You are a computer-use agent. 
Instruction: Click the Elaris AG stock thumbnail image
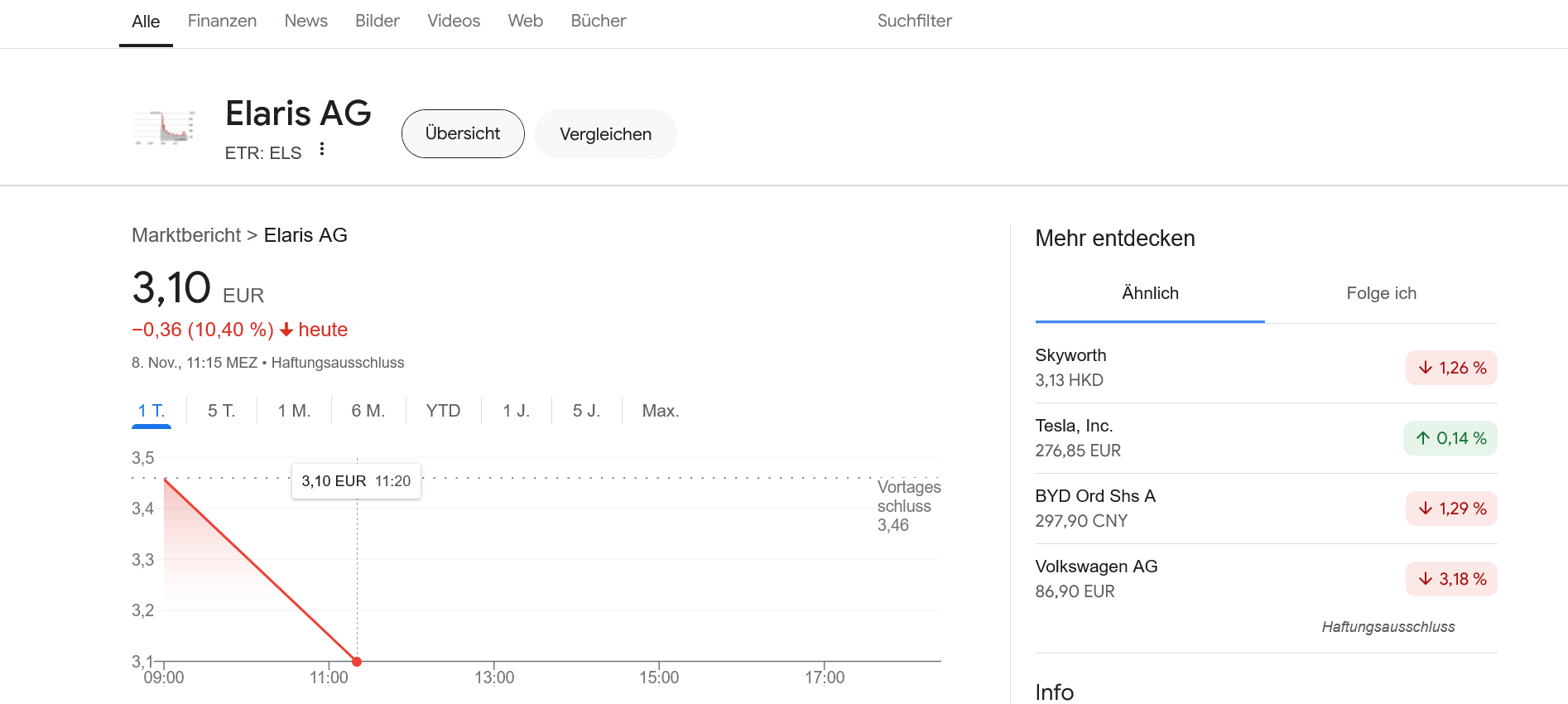165,128
